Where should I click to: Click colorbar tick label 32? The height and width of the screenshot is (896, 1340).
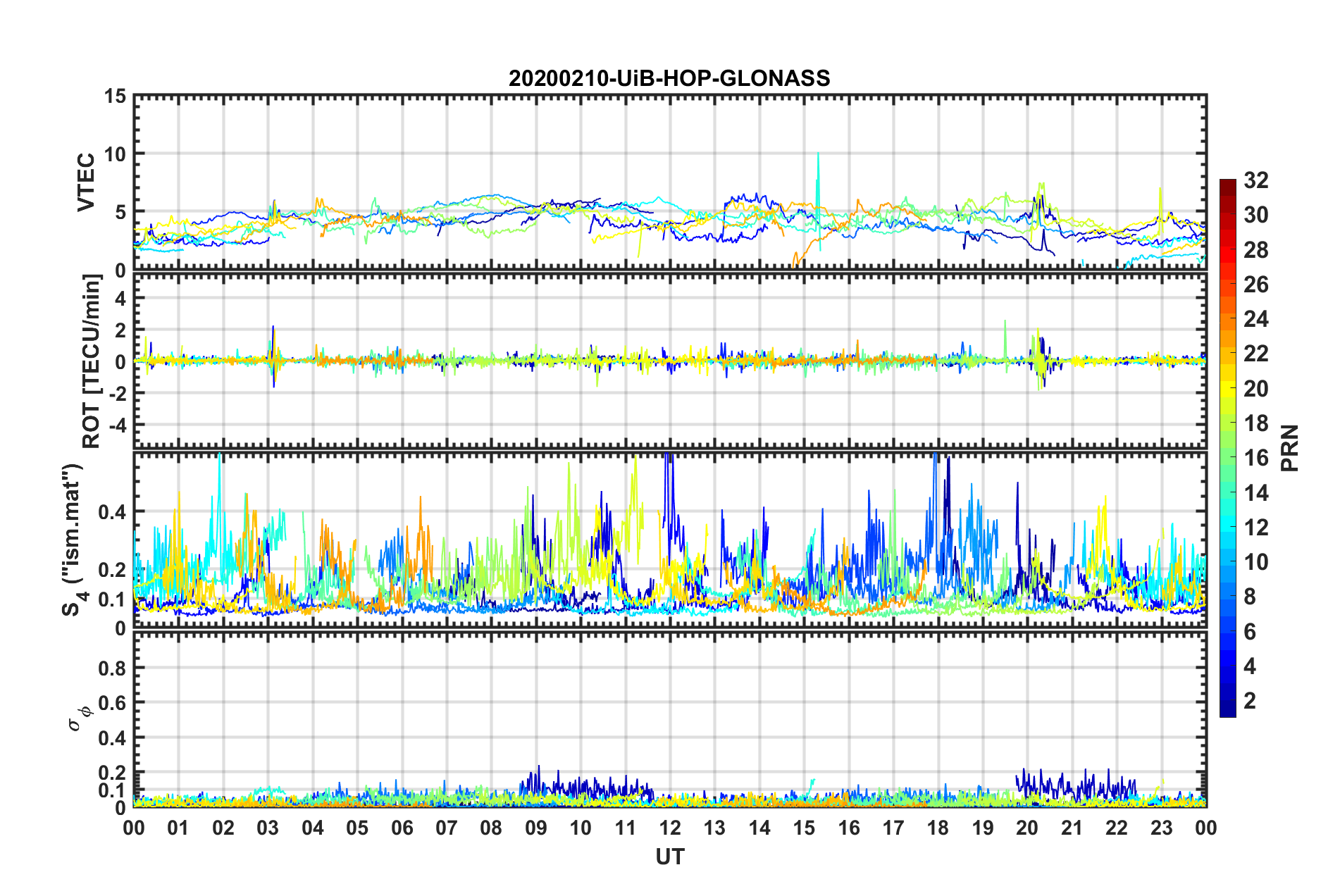[1256, 180]
